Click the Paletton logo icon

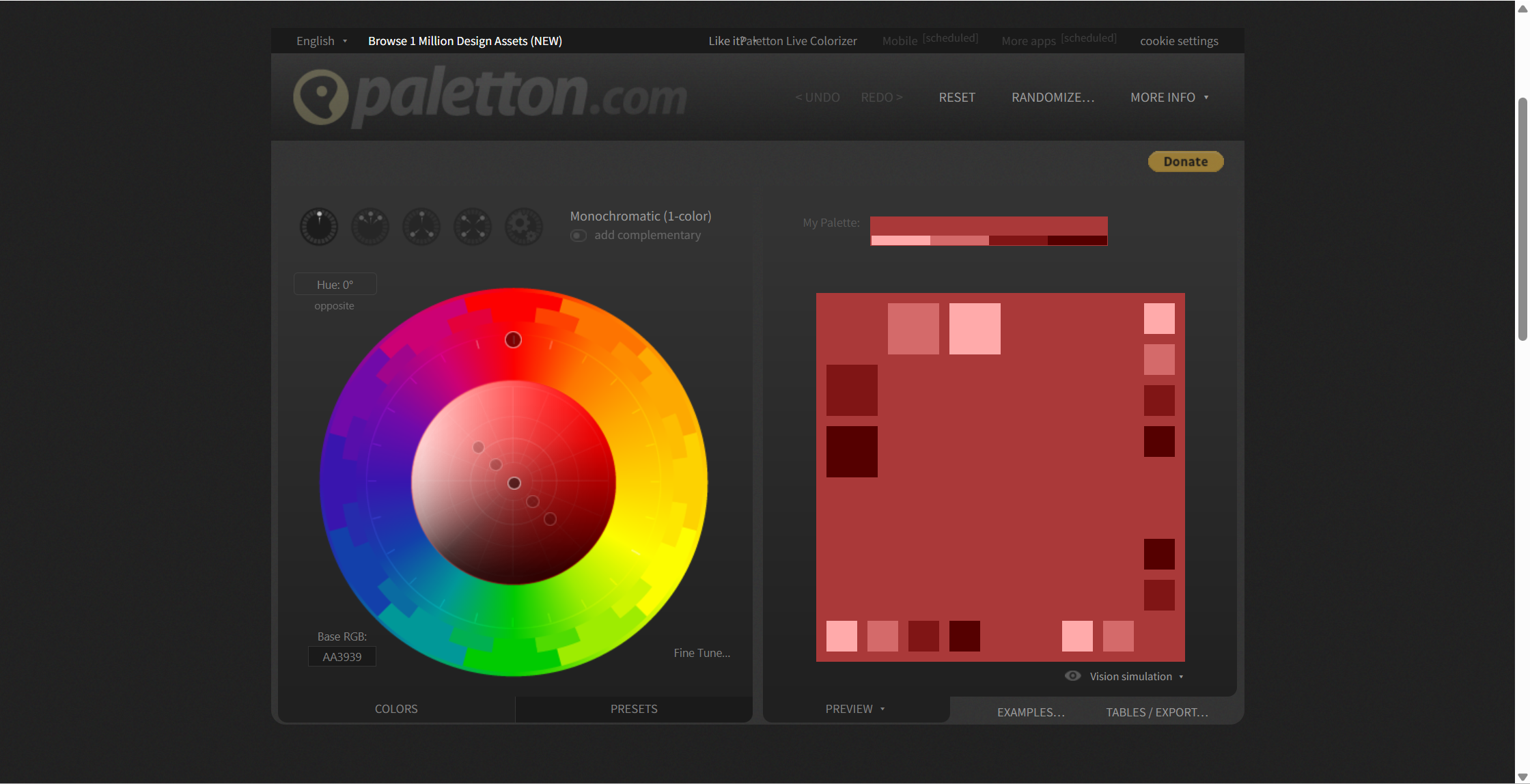click(321, 97)
